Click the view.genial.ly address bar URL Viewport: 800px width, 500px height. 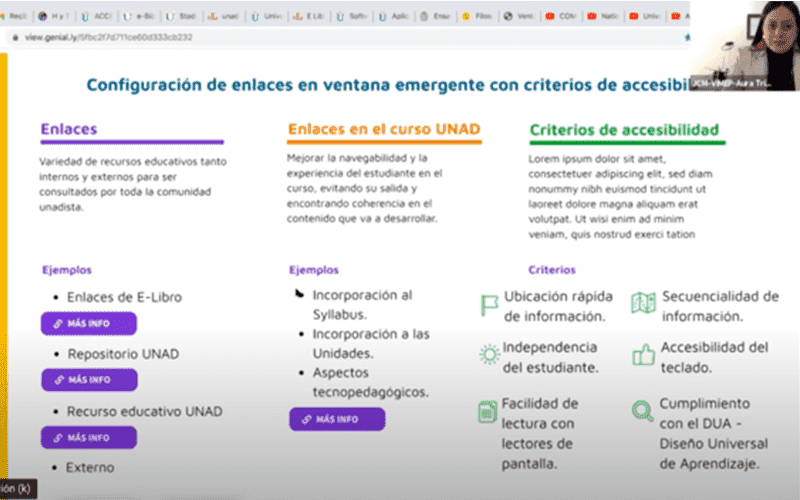click(109, 37)
